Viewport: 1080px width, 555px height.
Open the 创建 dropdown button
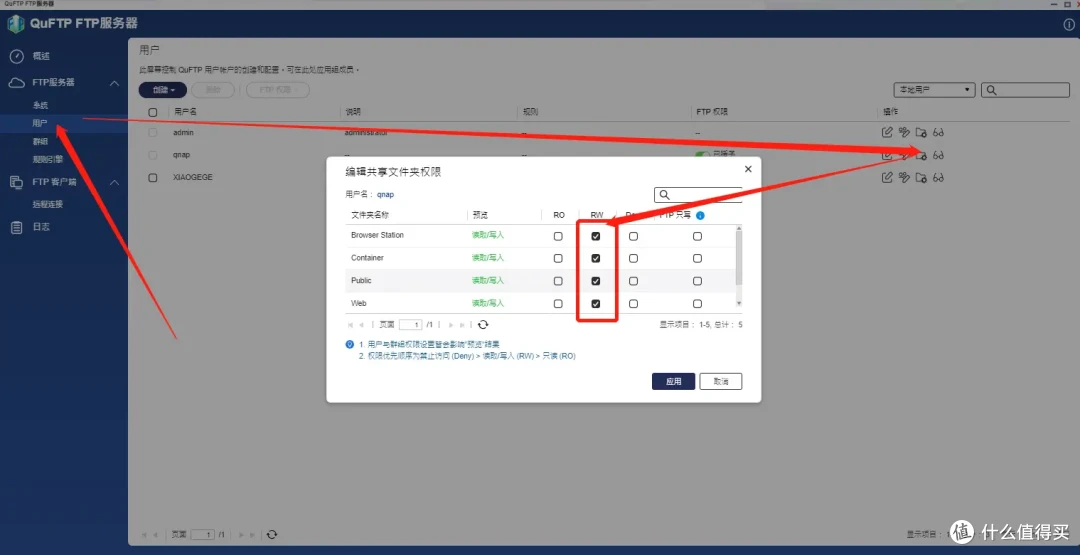(163, 90)
